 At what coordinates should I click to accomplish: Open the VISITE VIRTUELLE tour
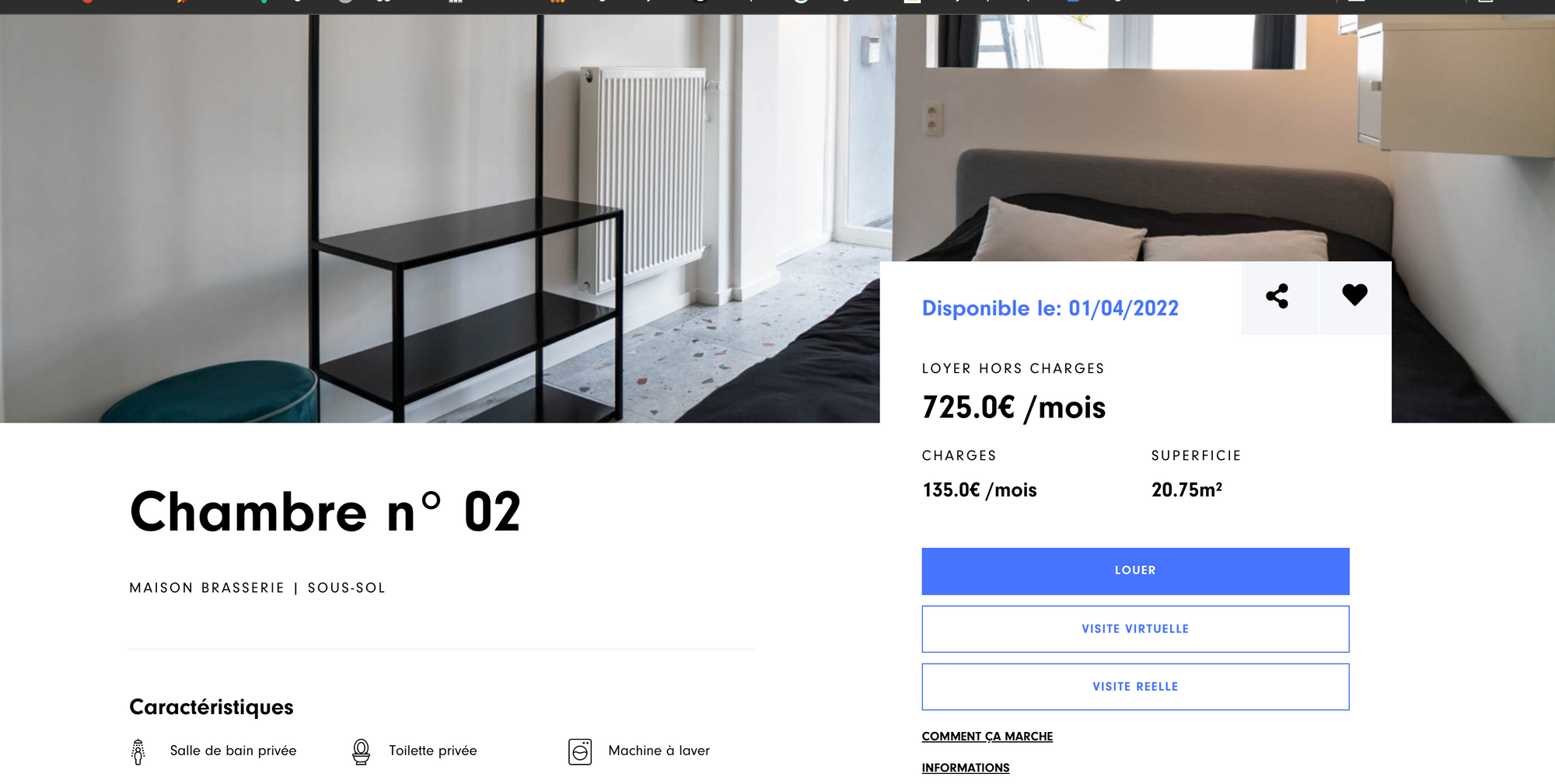[1135, 629]
